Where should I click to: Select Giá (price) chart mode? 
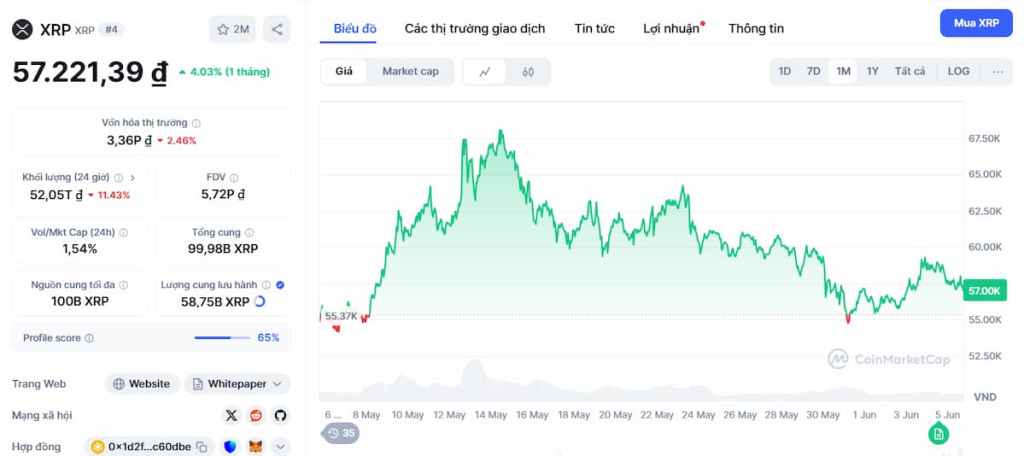coord(344,72)
